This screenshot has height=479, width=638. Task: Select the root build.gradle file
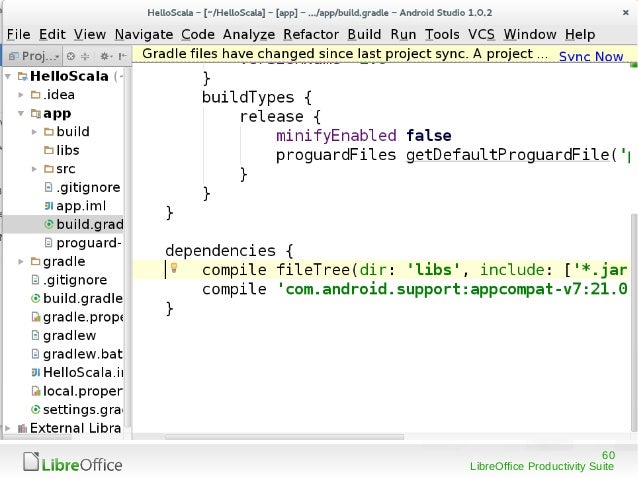83,298
